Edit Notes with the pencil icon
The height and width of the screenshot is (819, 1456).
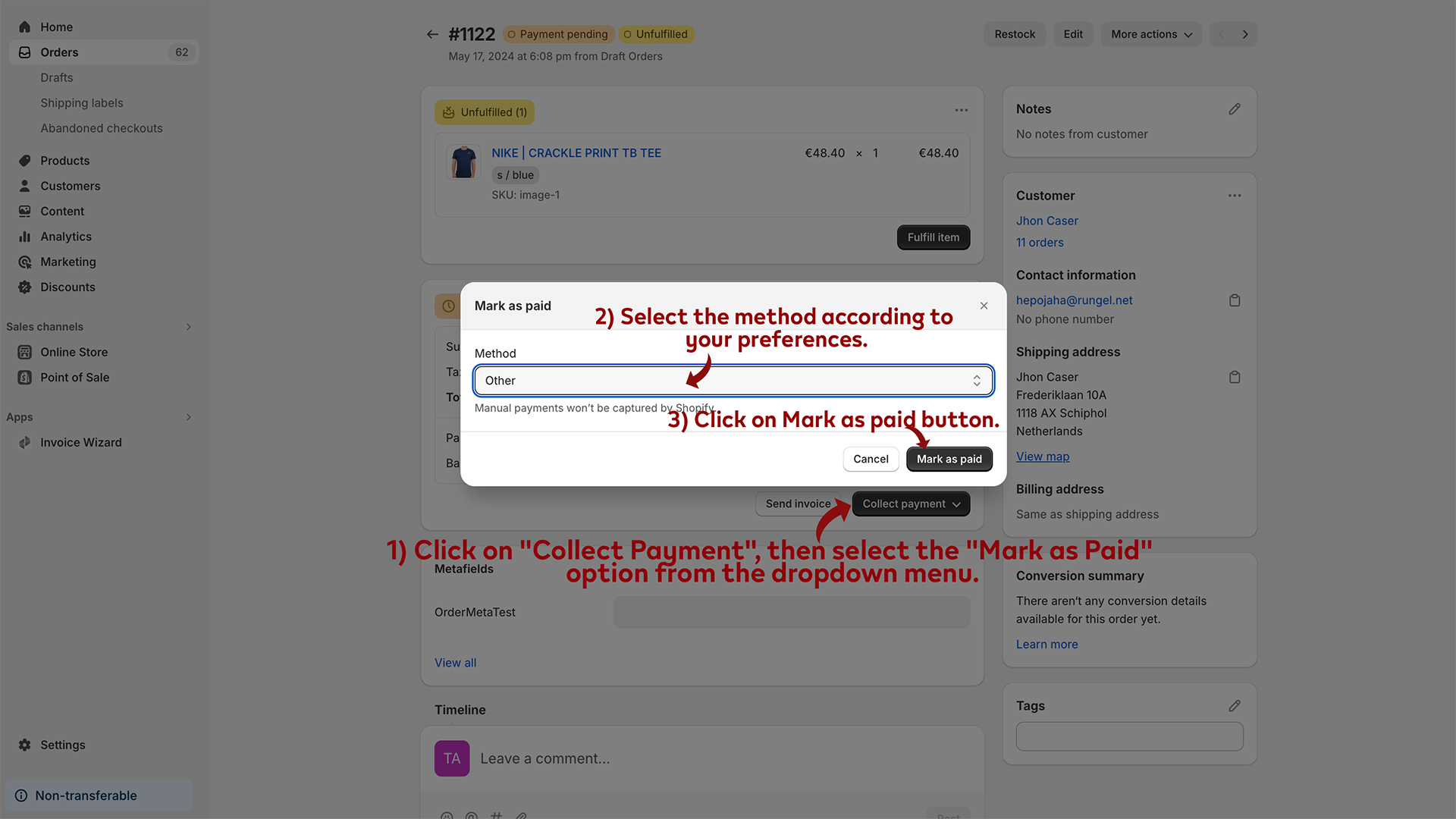point(1235,109)
